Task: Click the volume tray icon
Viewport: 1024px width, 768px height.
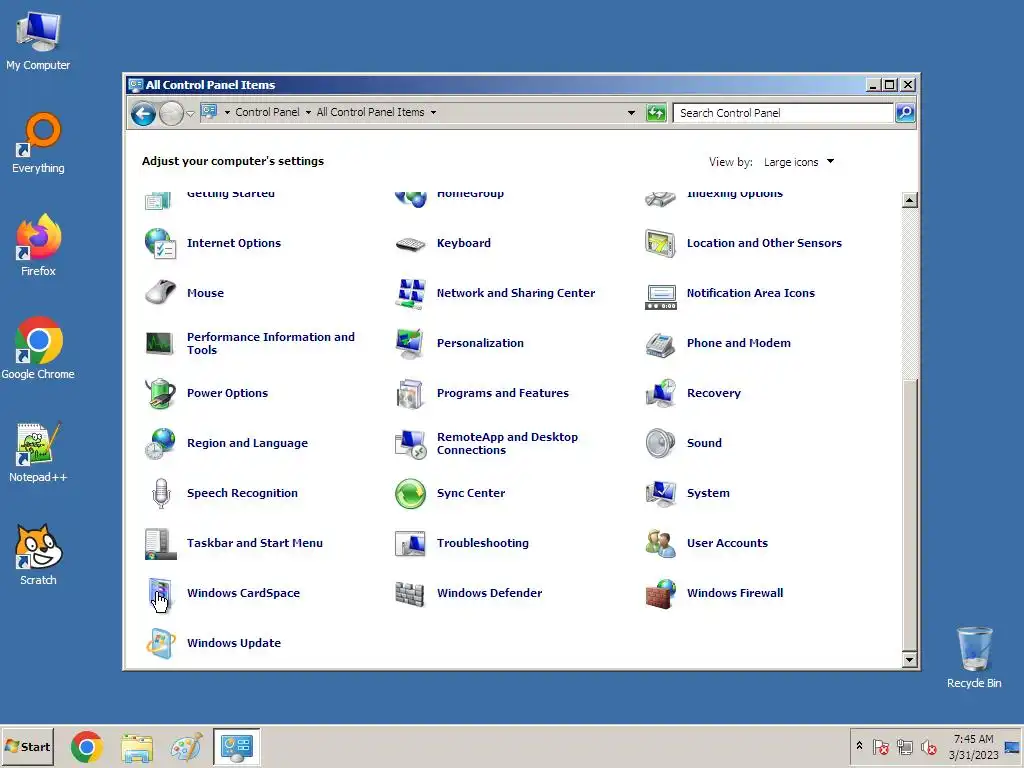Action: click(x=929, y=747)
